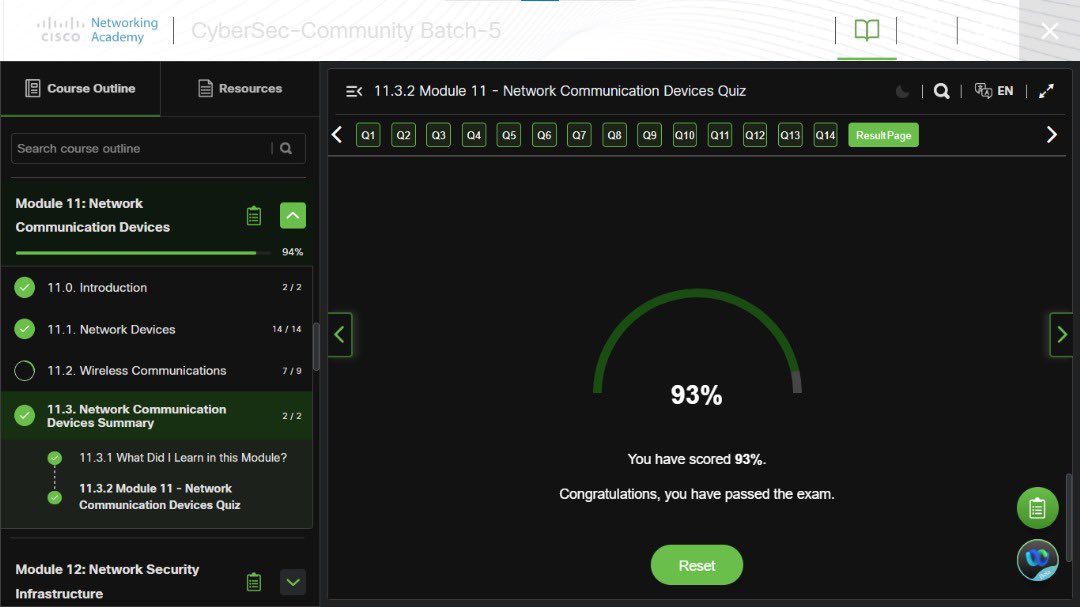Go to question Q5

(509, 135)
